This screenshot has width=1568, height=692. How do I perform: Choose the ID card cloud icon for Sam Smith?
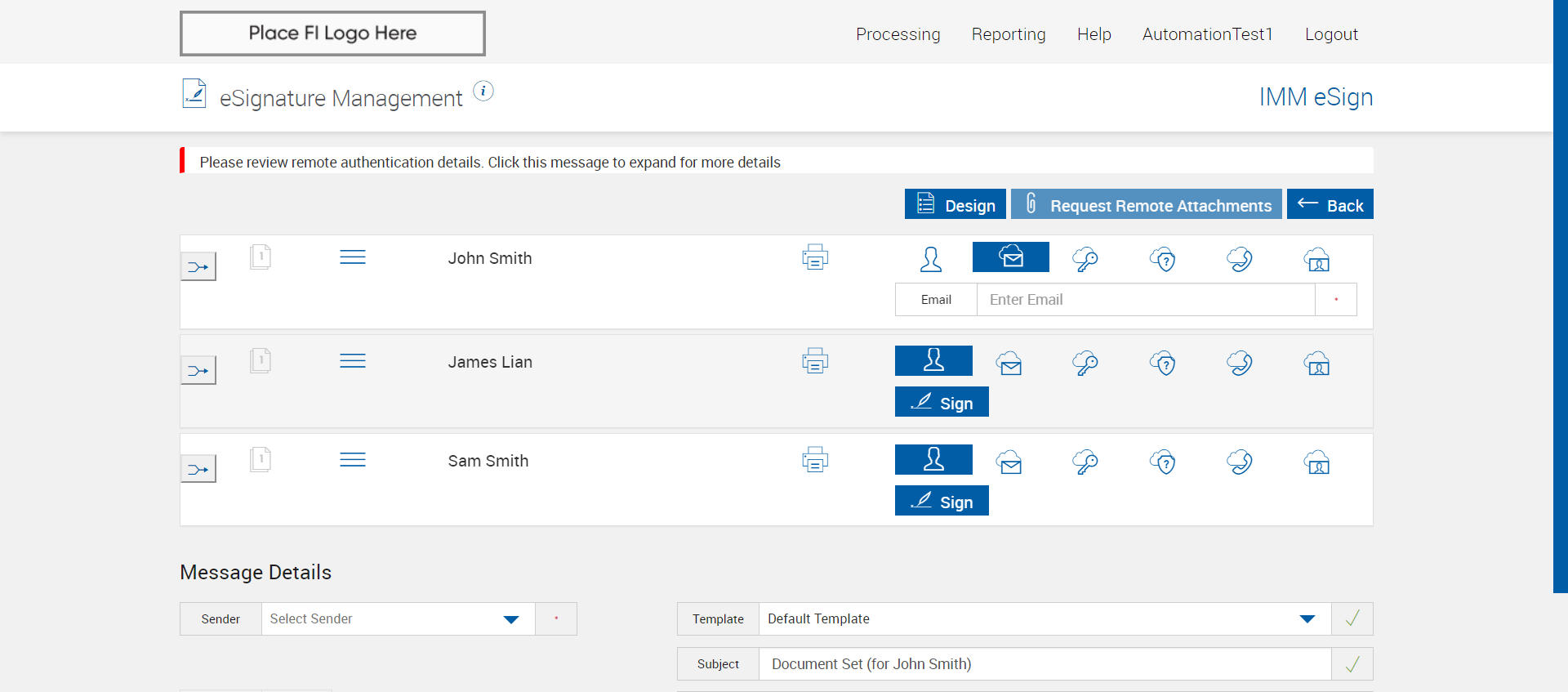click(1317, 462)
